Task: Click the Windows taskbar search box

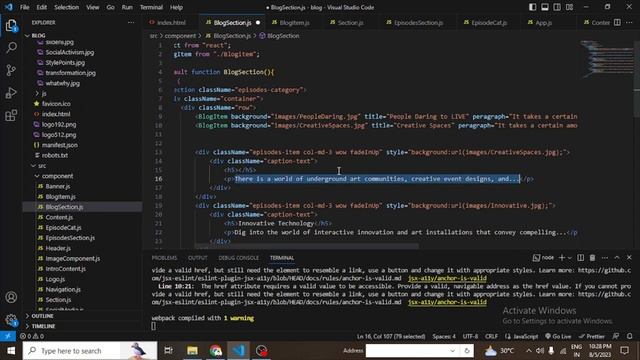Action: (x=90, y=351)
